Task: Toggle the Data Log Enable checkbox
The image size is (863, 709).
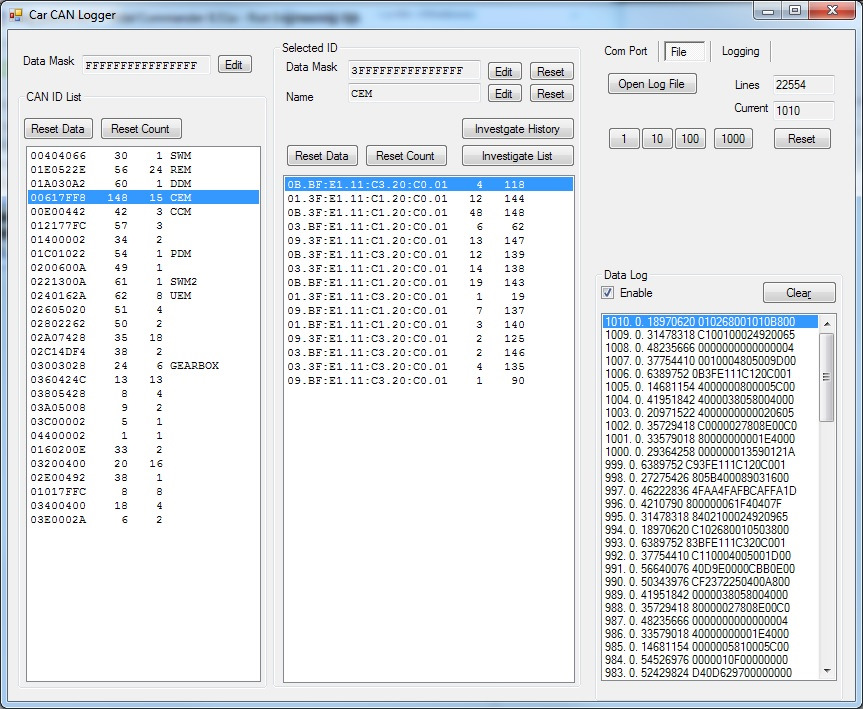Action: click(608, 293)
